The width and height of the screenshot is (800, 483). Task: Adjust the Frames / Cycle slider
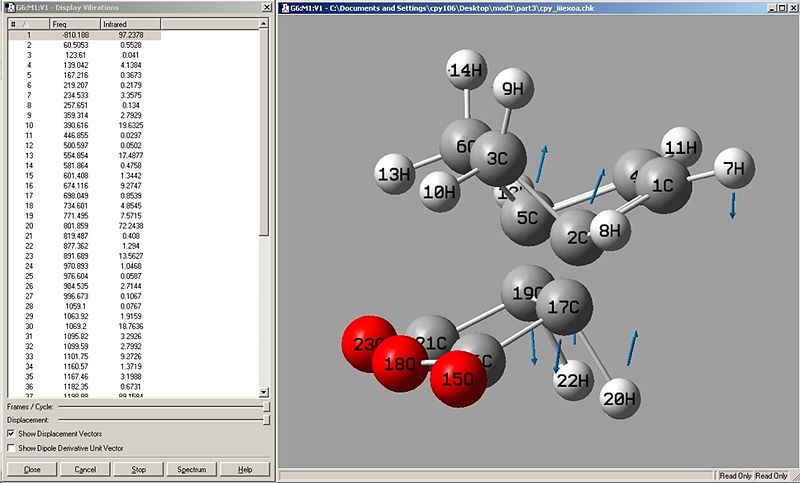[x=266, y=406]
